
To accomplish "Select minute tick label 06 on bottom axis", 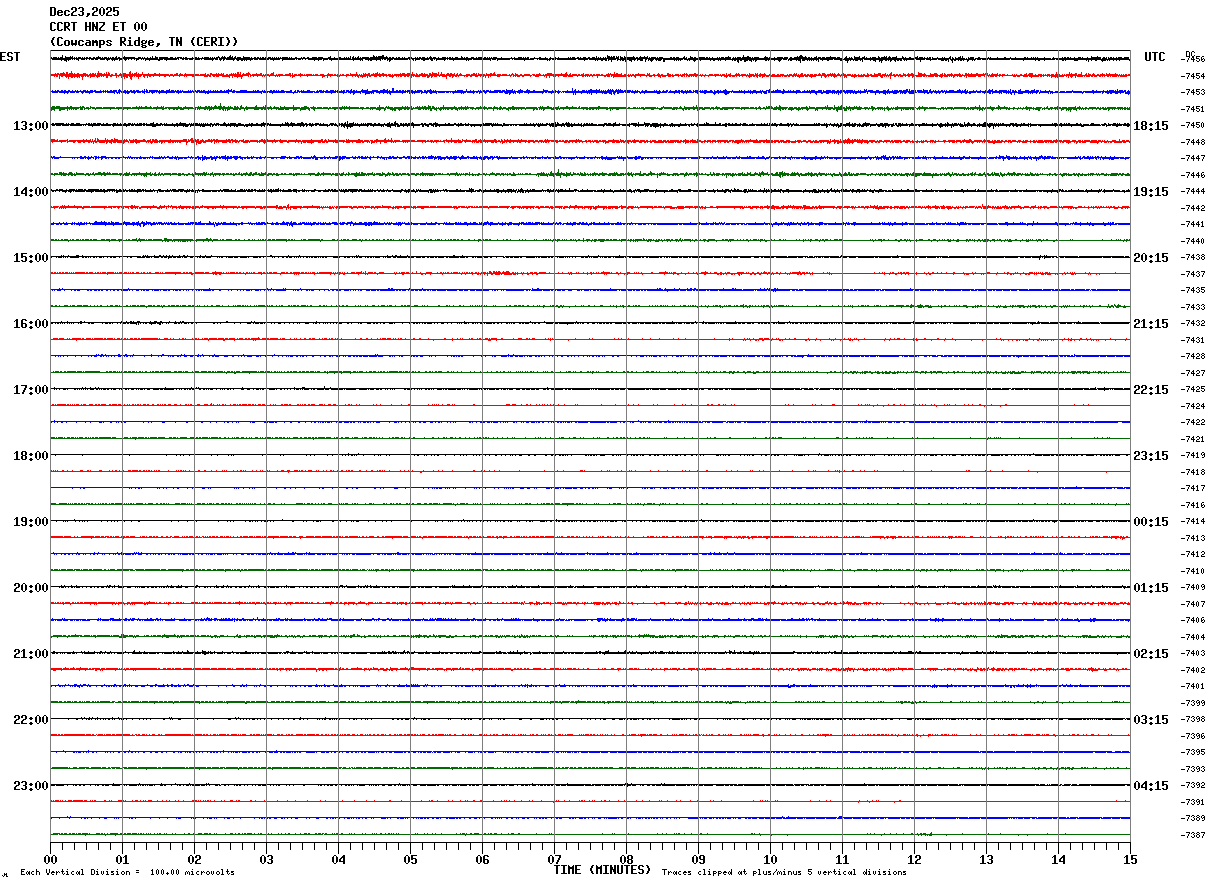I will (482, 860).
